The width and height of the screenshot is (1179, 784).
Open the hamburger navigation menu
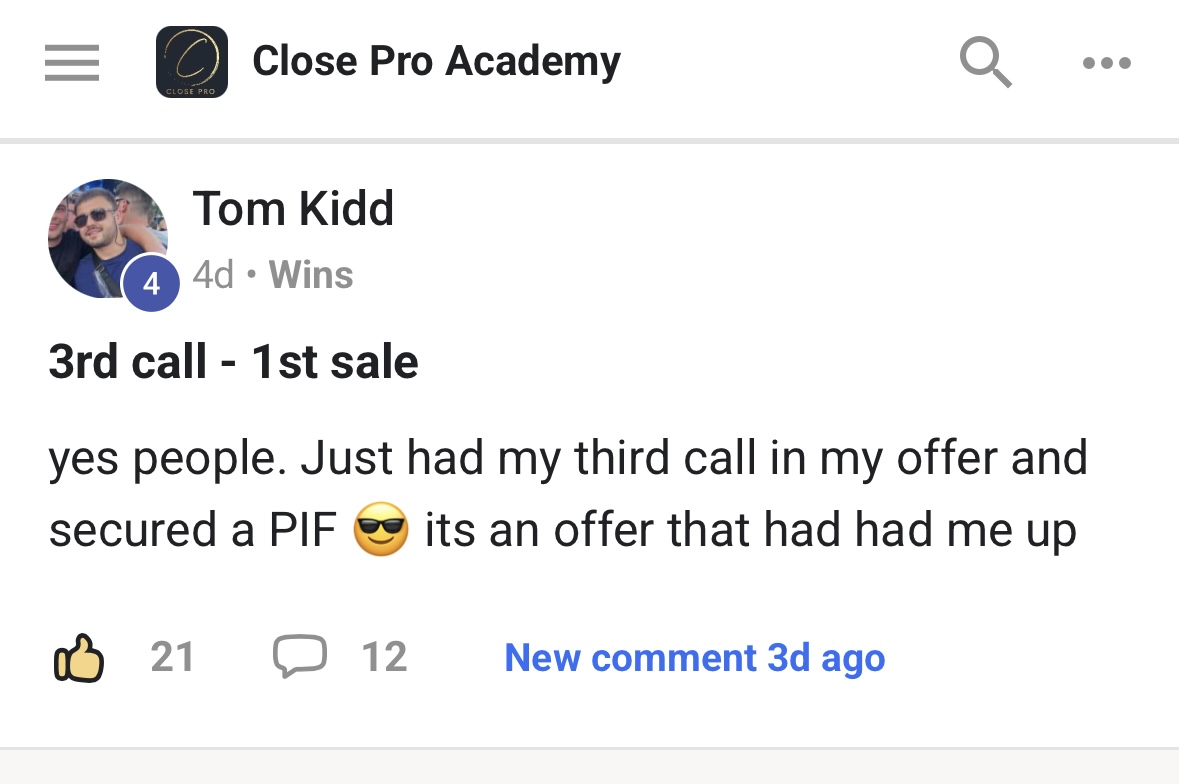pyautogui.click(x=72, y=62)
